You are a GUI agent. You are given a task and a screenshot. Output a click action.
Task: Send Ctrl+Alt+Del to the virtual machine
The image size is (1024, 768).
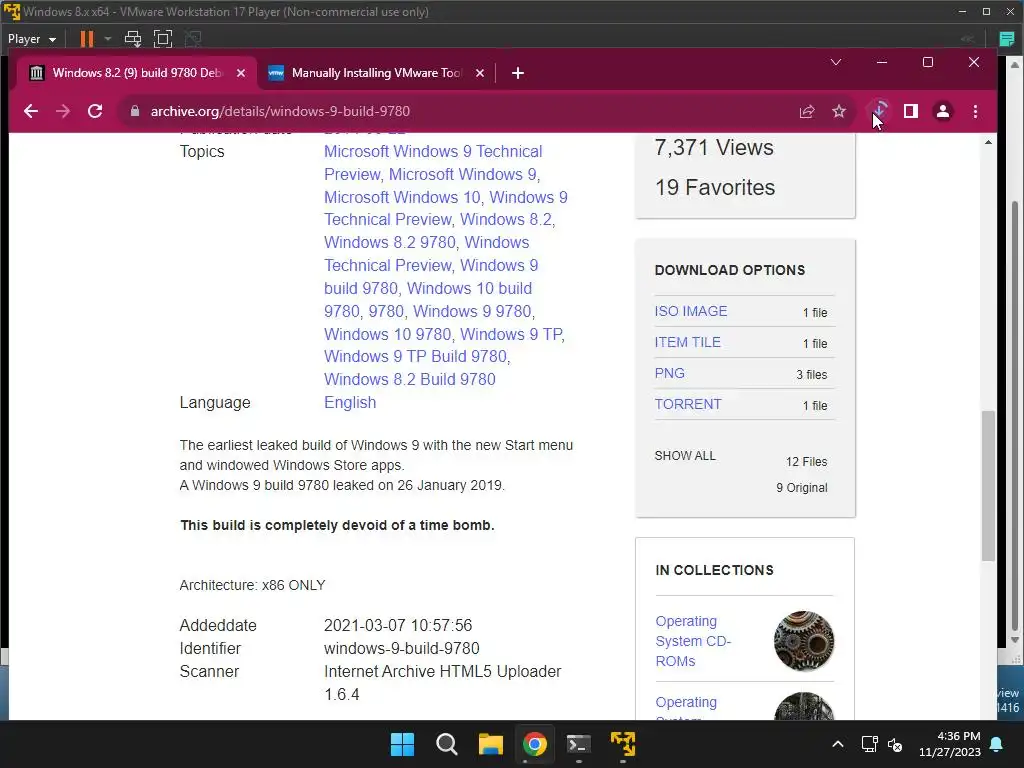tap(133, 39)
